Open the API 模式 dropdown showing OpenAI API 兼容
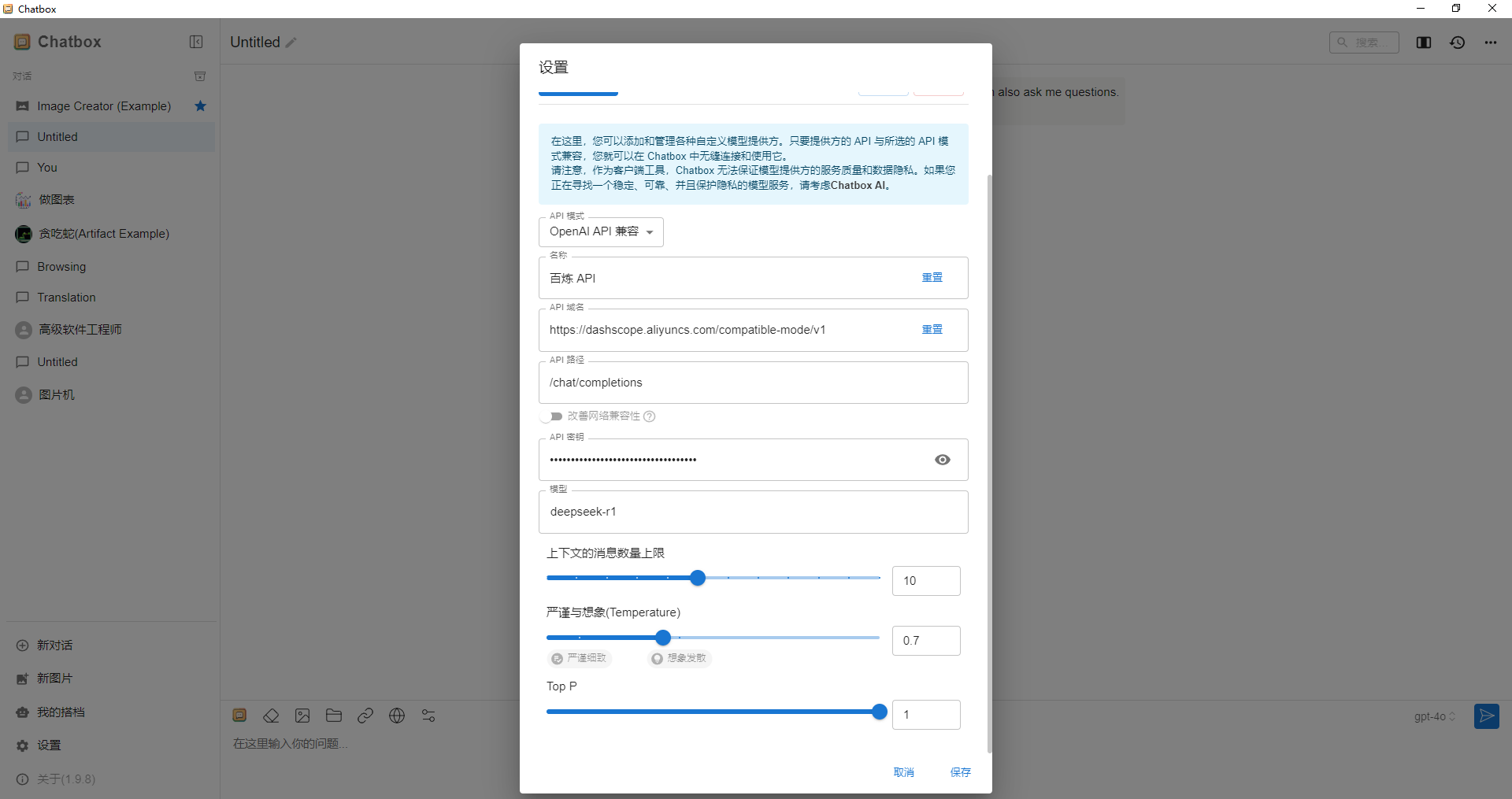This screenshot has height=799, width=1512. click(x=600, y=231)
